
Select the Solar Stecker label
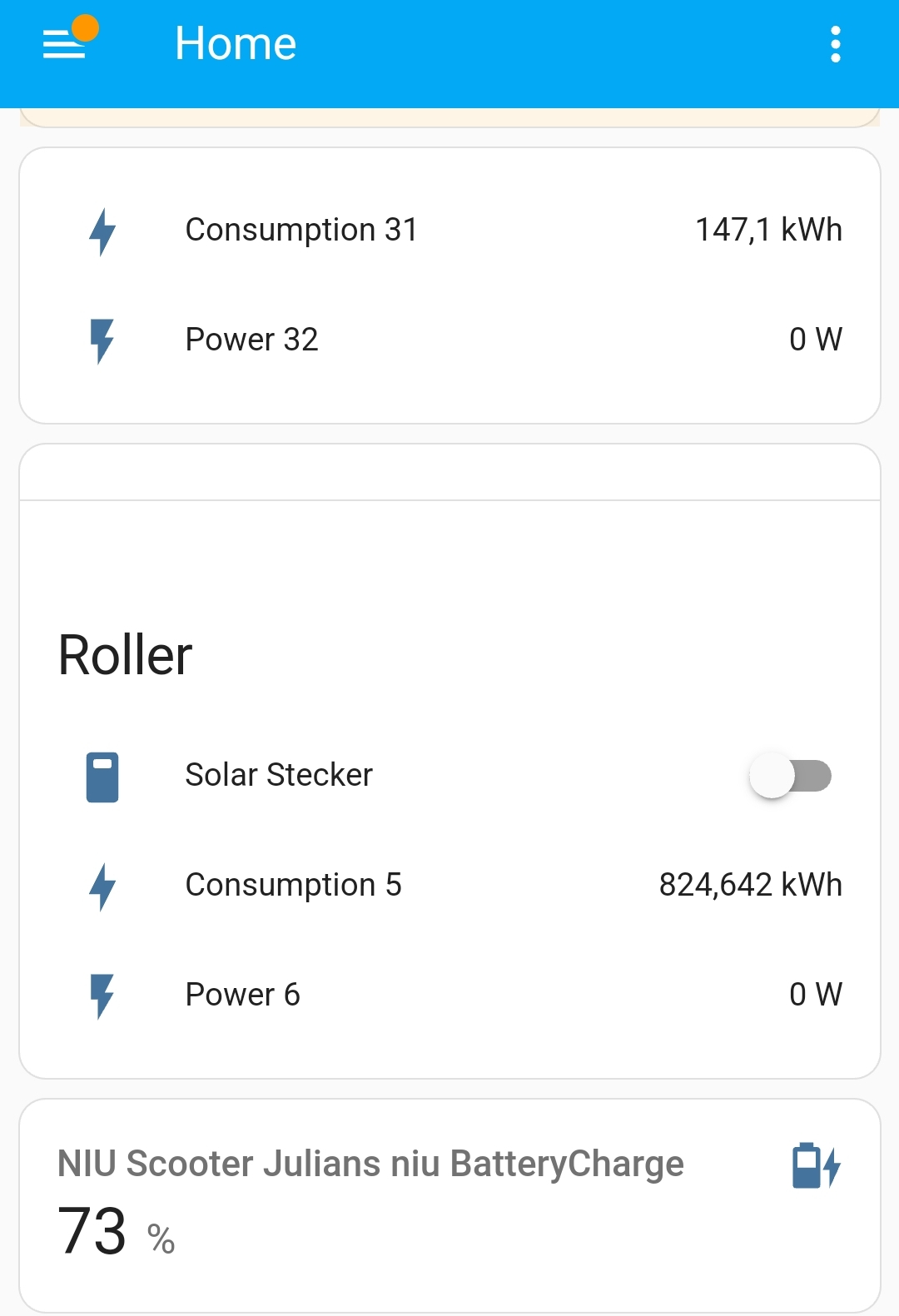coord(279,775)
